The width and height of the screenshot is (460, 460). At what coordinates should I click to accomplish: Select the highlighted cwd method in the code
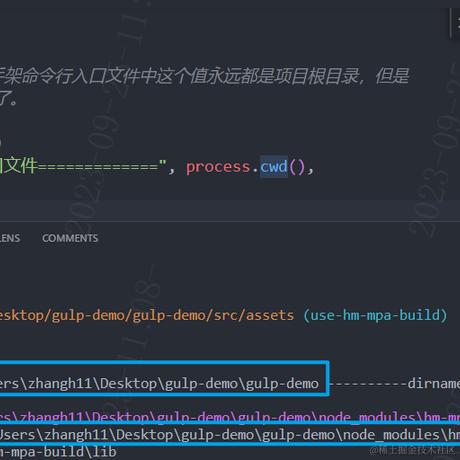pos(274,166)
